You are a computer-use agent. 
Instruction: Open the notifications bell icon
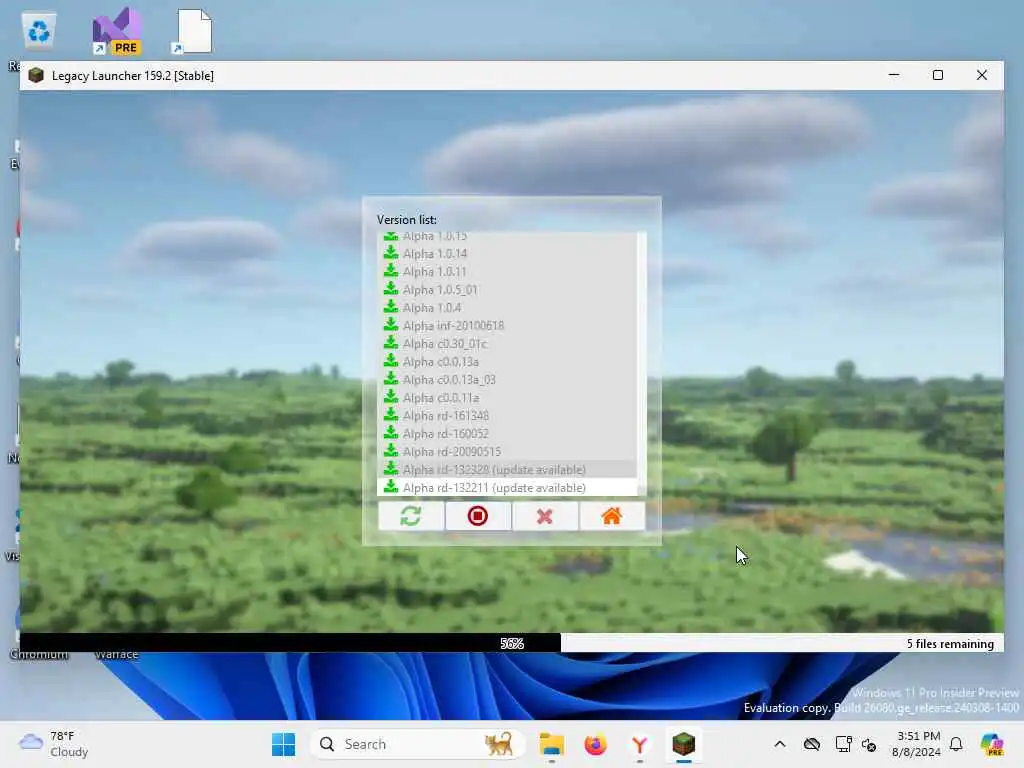pyautogui.click(x=956, y=744)
